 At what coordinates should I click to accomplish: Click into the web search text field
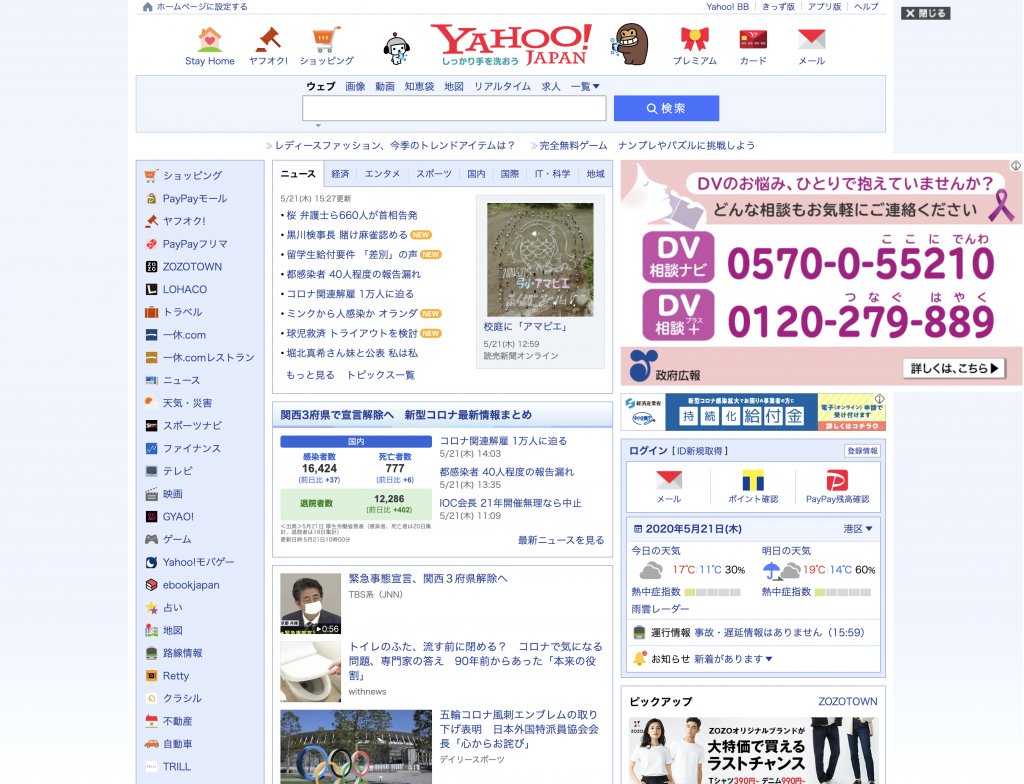(454, 109)
